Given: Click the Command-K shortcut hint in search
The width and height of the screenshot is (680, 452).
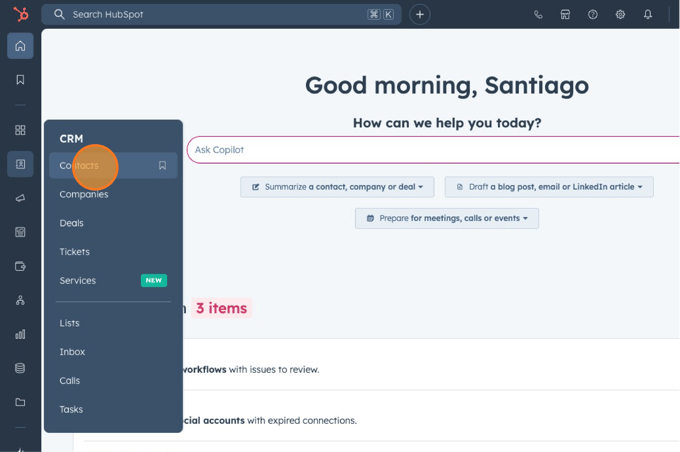Looking at the screenshot, I should (x=380, y=14).
